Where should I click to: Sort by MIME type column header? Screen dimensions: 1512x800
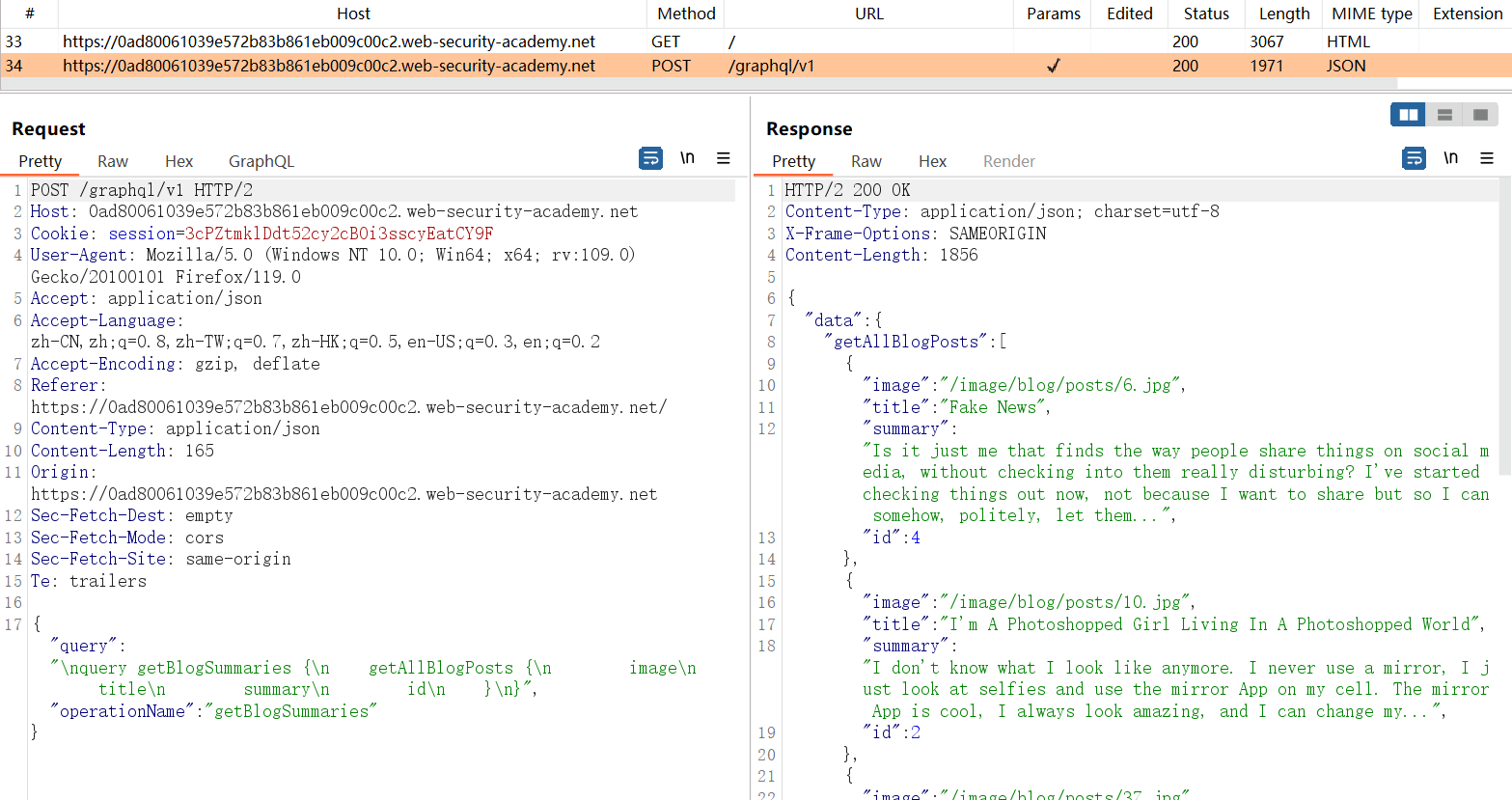[1371, 14]
